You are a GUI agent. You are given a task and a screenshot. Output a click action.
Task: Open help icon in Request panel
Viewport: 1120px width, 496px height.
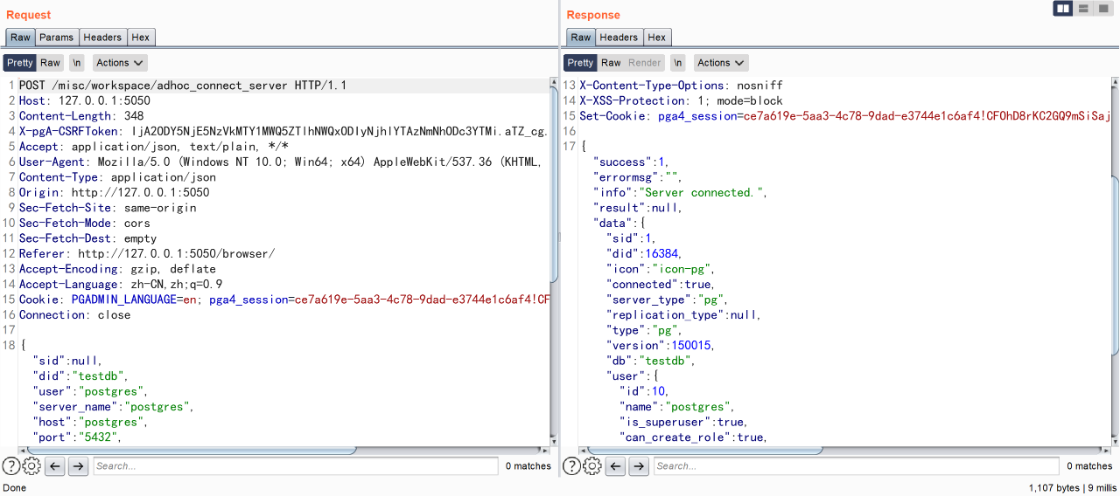coord(11,466)
